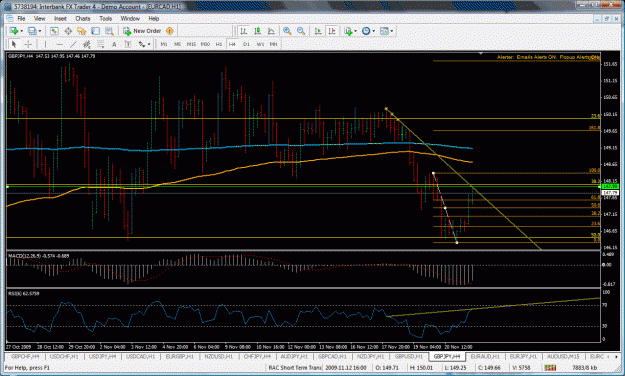The height and width of the screenshot is (376, 625).
Task: Open the Strategy Tester icon
Action: pyautogui.click(x=109, y=31)
